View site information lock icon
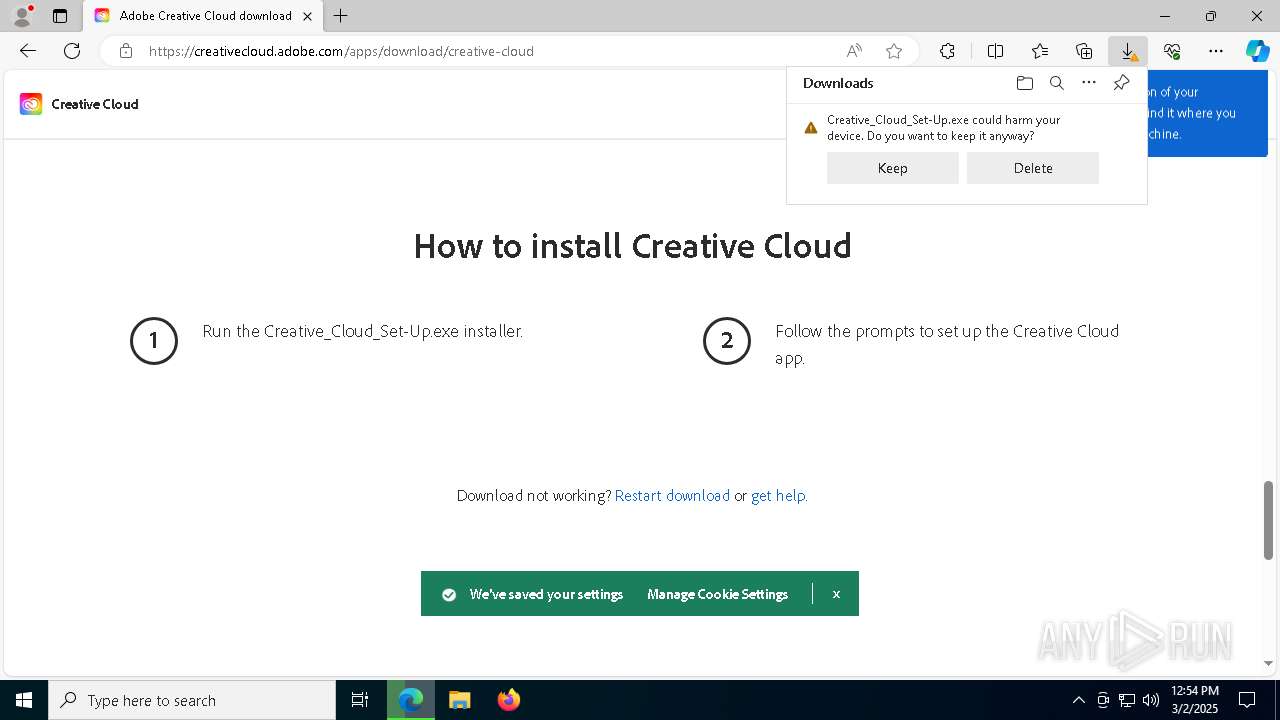1280x720 pixels. point(126,51)
